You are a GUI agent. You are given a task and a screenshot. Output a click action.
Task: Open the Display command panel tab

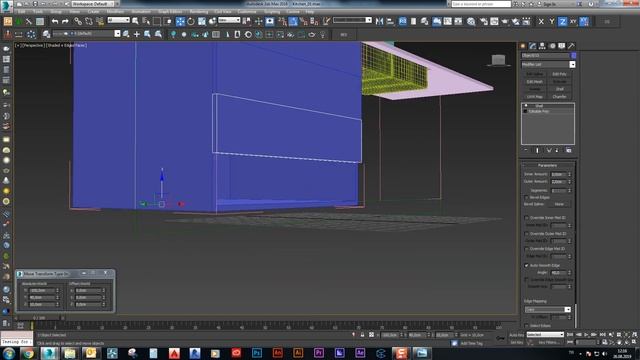562,46
